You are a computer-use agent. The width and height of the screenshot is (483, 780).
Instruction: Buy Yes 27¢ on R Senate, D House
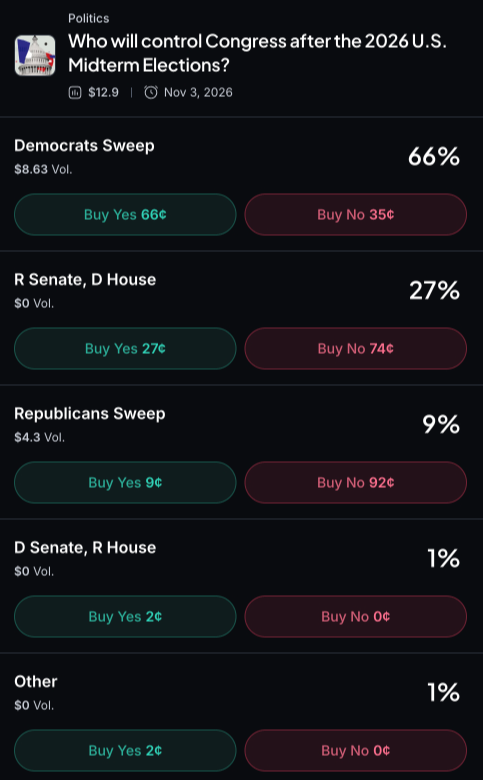click(x=125, y=348)
